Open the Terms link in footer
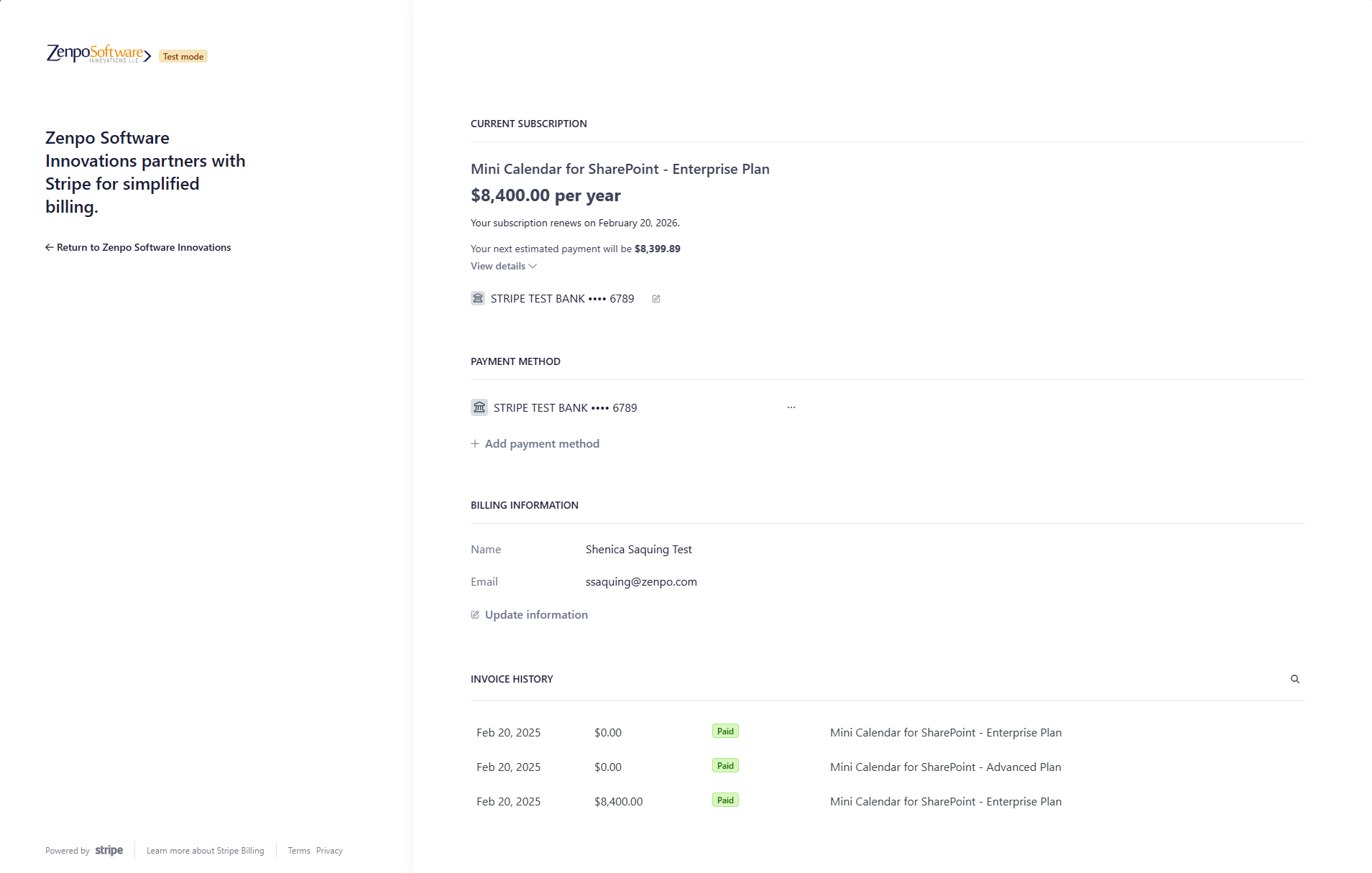1372x873 pixels. (299, 851)
